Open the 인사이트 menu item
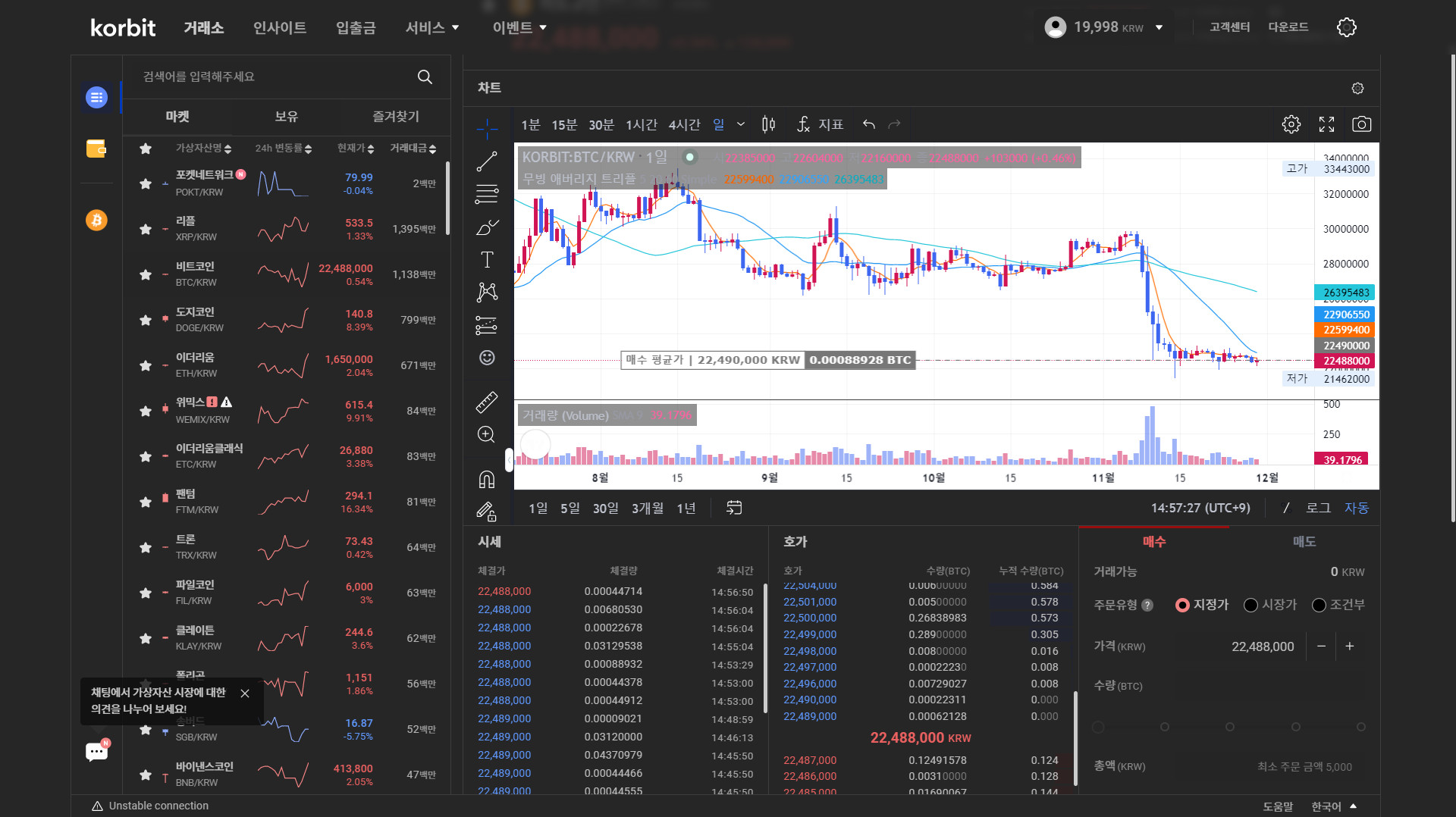This screenshot has height=817, width=1456. pyautogui.click(x=280, y=28)
